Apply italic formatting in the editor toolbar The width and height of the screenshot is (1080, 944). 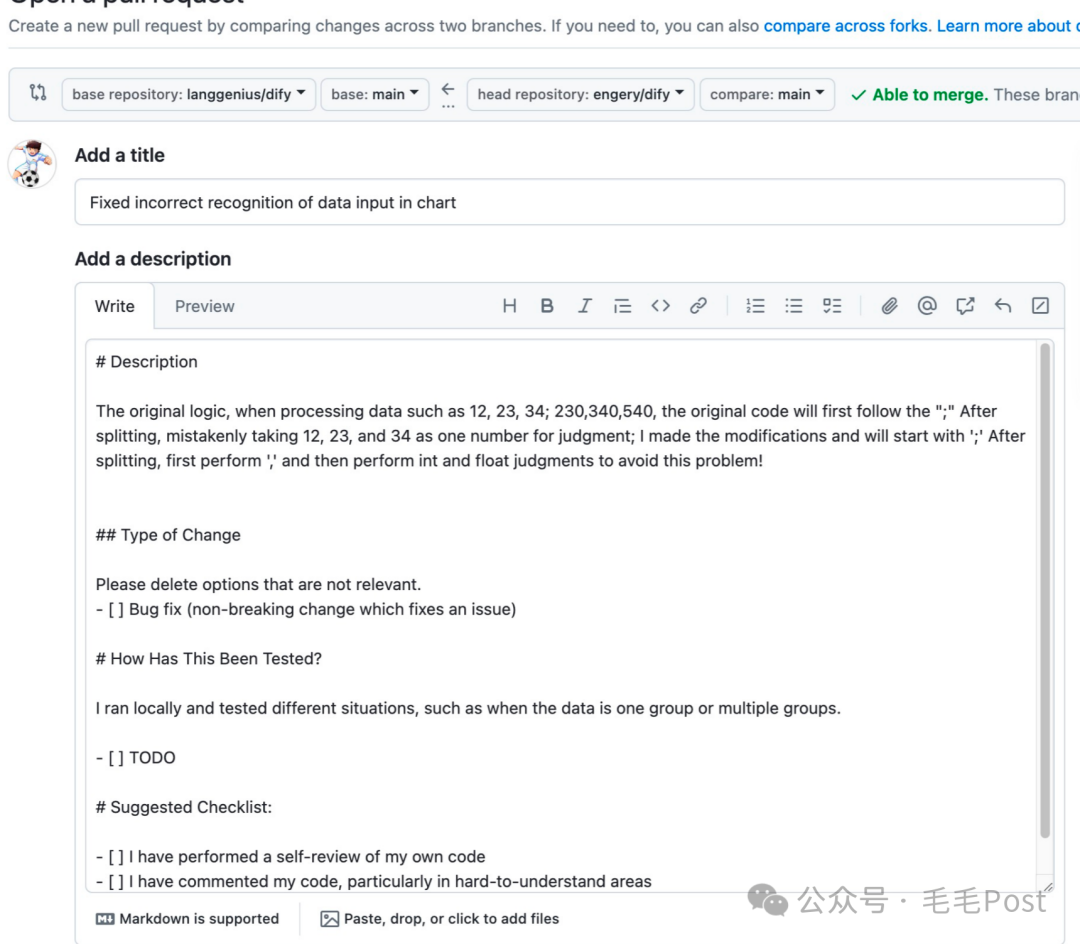click(x=585, y=306)
